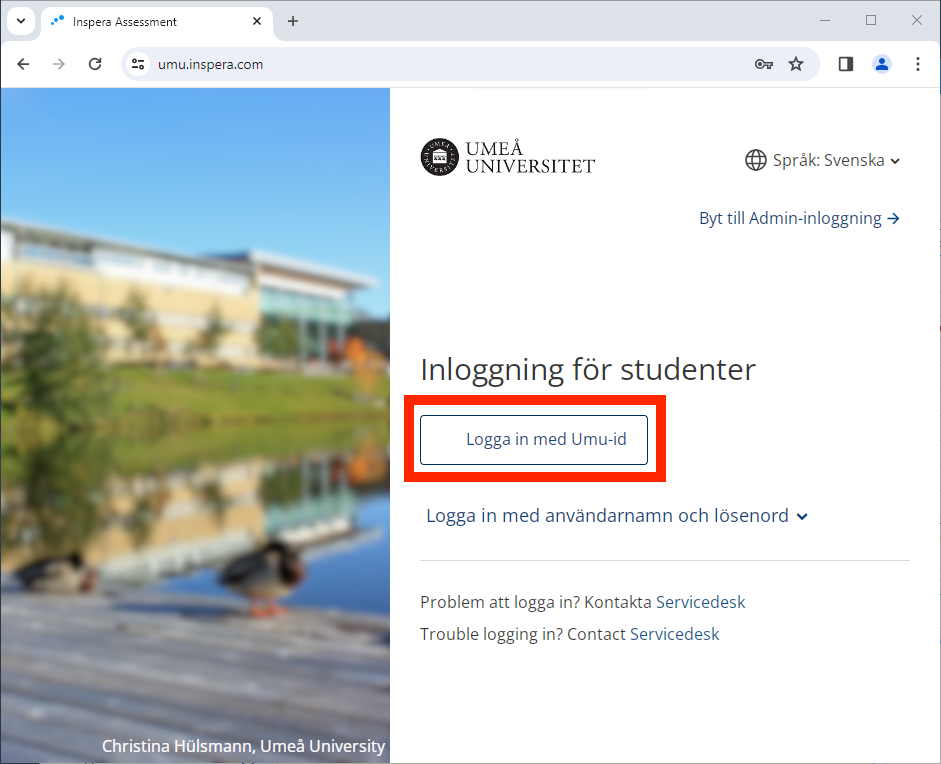
Task: Open the saved passwords key icon
Action: [x=763, y=64]
